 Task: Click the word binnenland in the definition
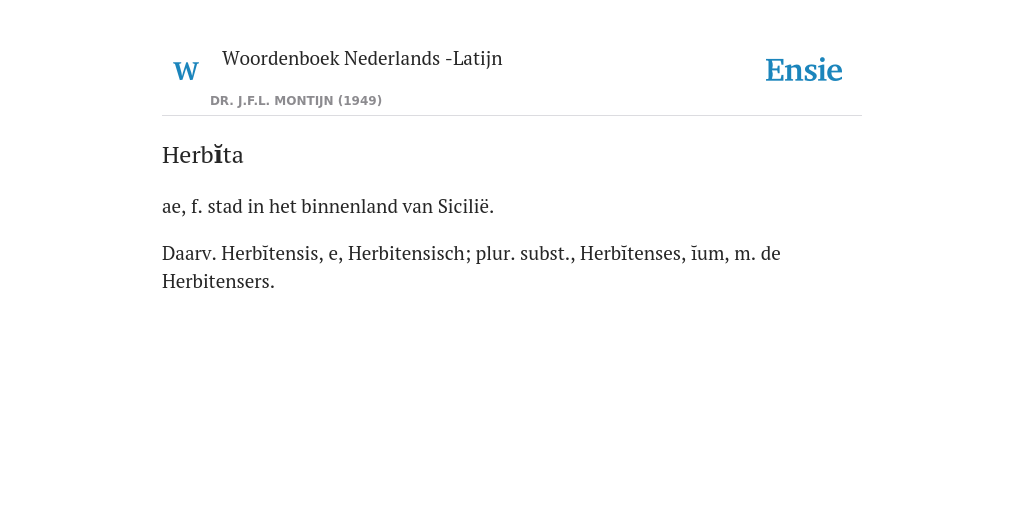coord(349,206)
